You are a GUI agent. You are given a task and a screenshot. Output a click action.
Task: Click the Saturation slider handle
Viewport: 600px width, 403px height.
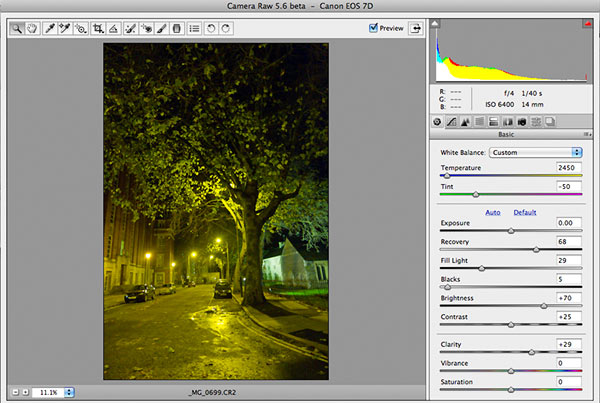coord(511,390)
